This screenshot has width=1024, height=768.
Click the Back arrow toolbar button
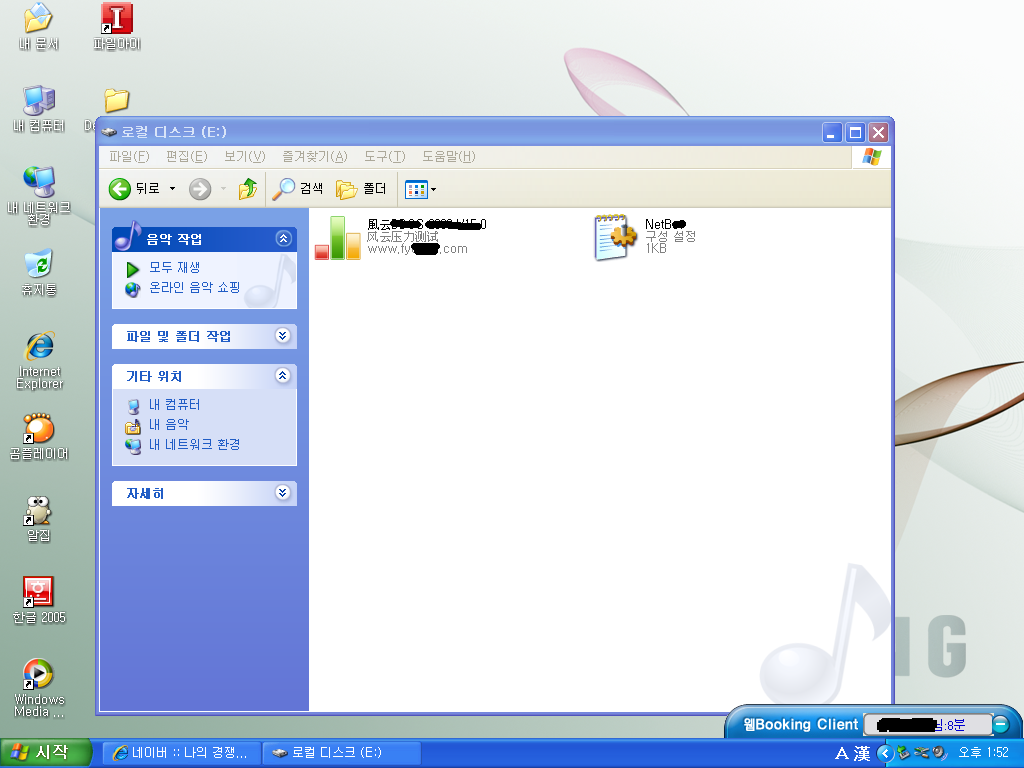click(121, 188)
